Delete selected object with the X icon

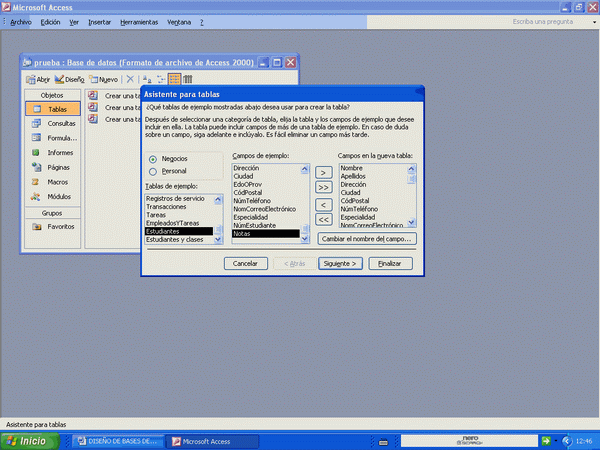[130, 79]
